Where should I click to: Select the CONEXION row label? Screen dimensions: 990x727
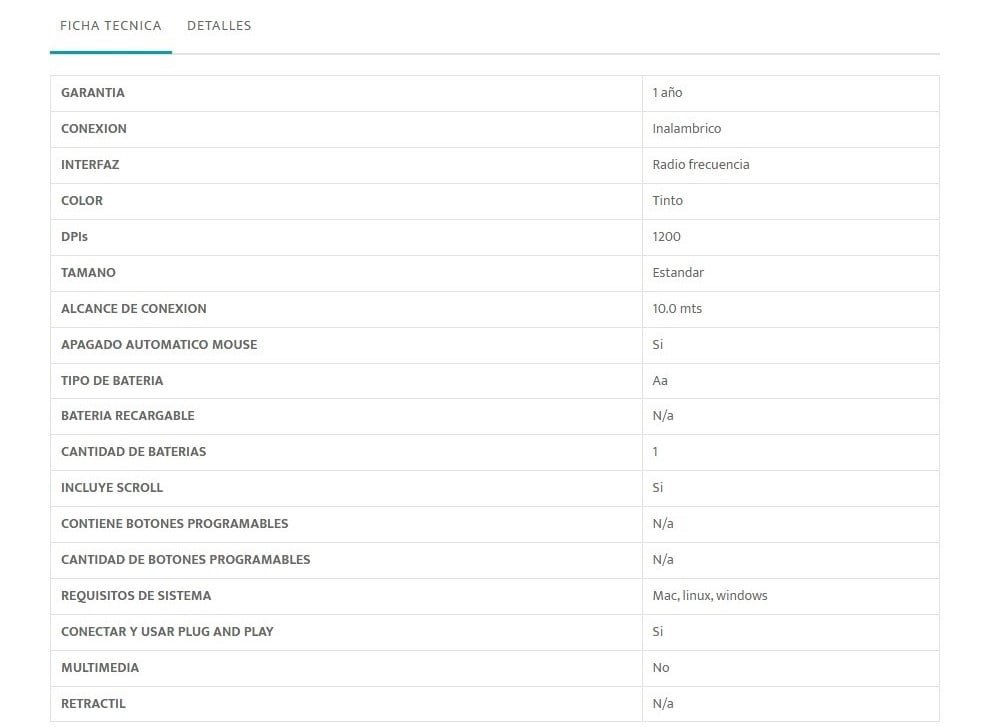(93, 129)
